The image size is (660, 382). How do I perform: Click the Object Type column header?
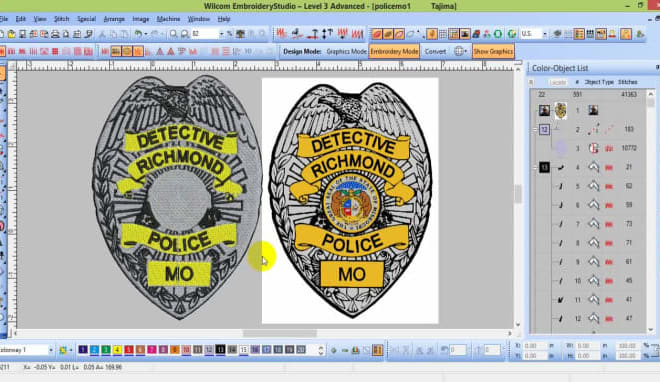click(599, 82)
